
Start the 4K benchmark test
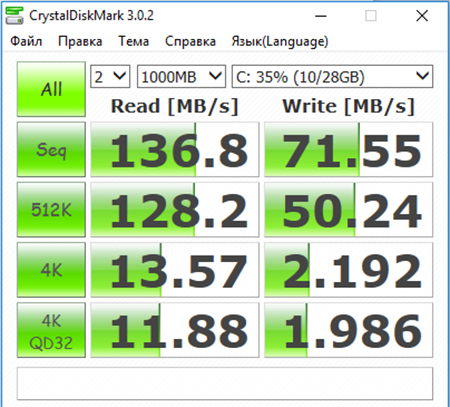pos(51,270)
